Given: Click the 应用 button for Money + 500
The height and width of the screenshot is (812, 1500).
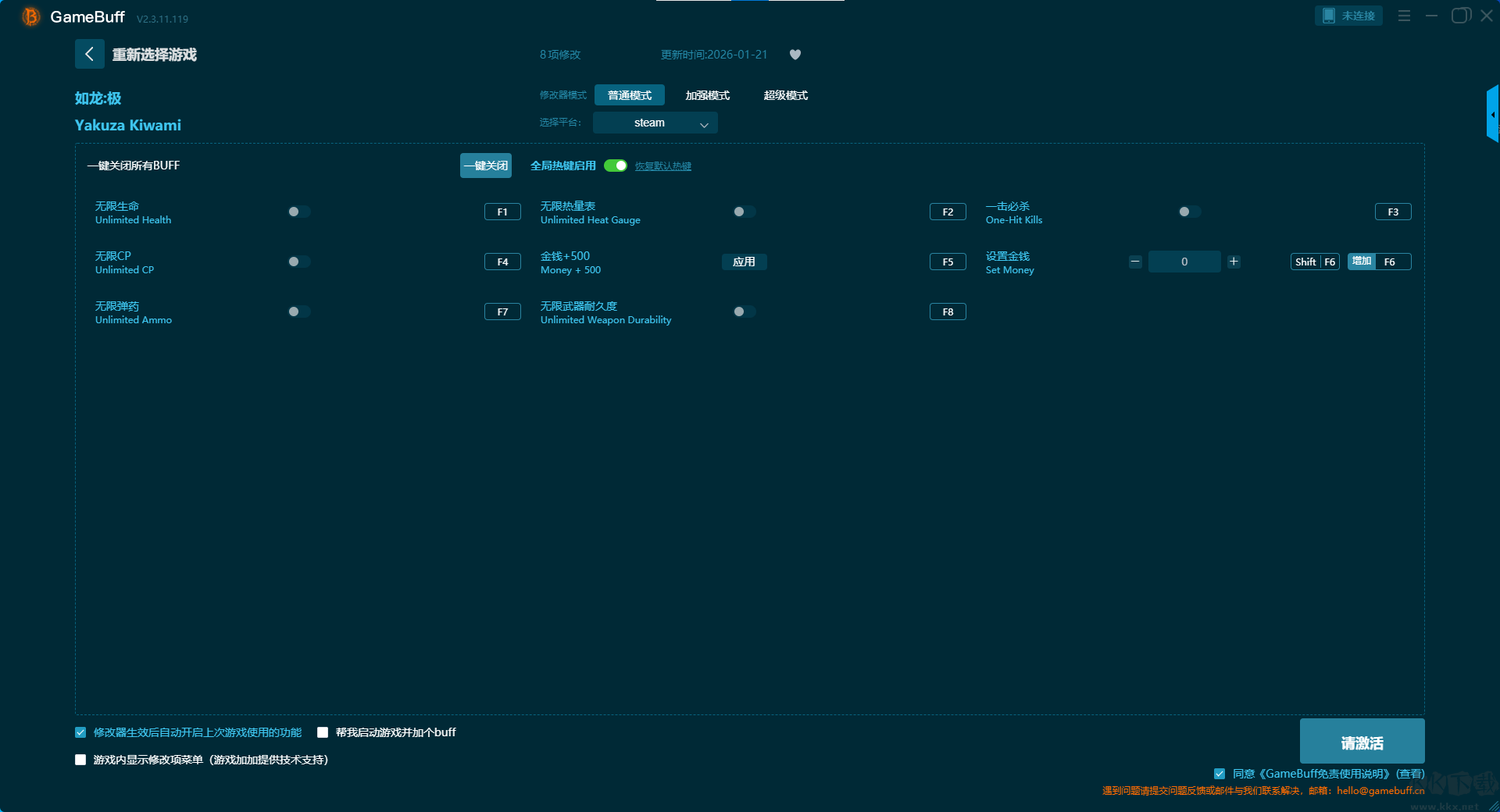Looking at the screenshot, I should click(744, 262).
